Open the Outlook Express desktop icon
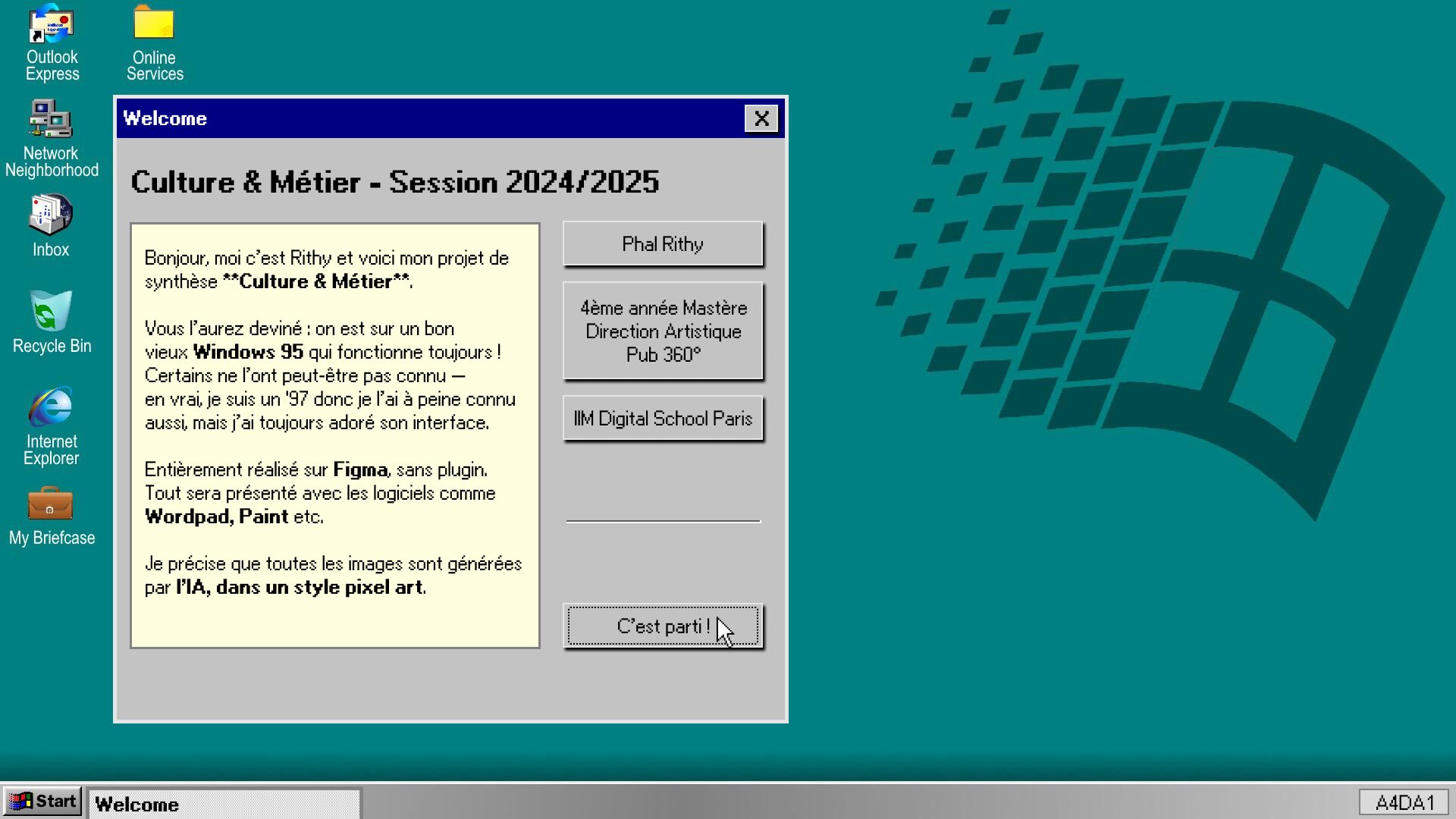1456x819 pixels. click(52, 42)
